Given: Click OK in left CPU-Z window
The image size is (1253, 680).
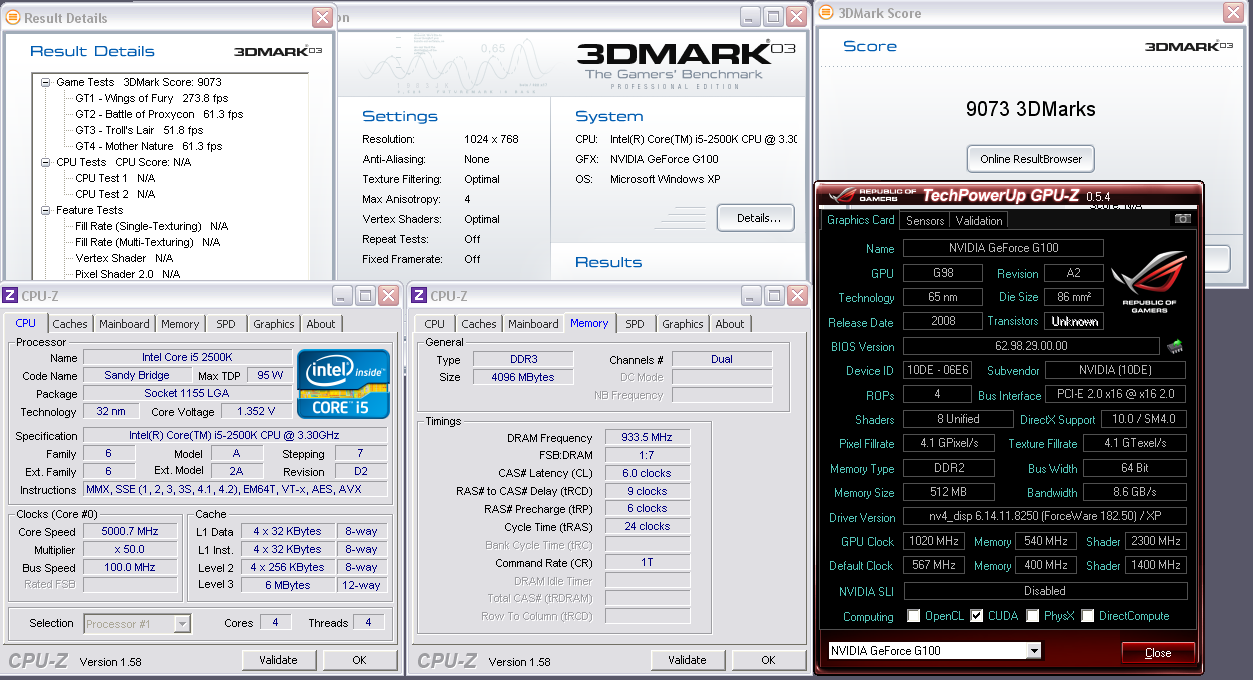Looking at the screenshot, I should coord(359,660).
